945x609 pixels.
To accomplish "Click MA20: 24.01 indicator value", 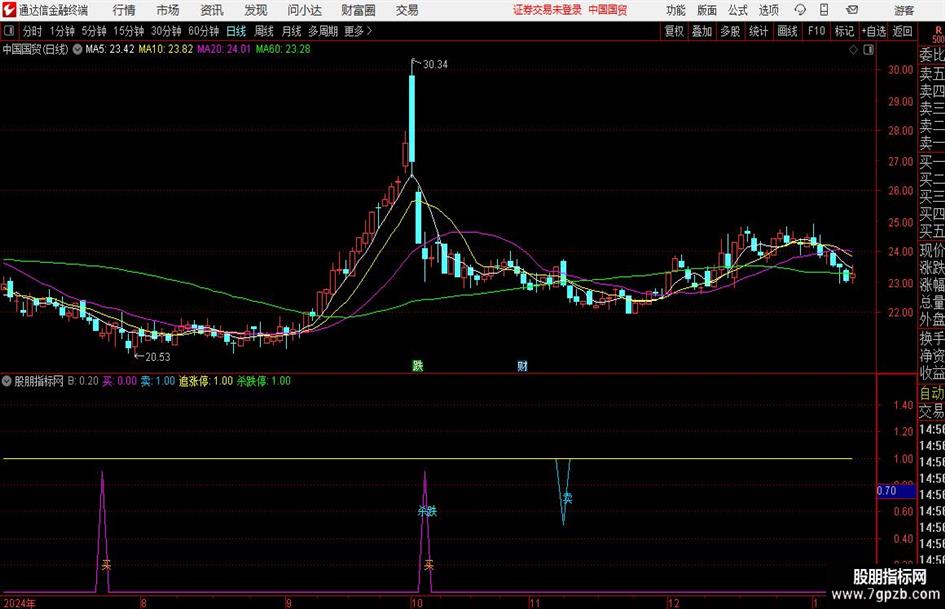I will 224,49.
